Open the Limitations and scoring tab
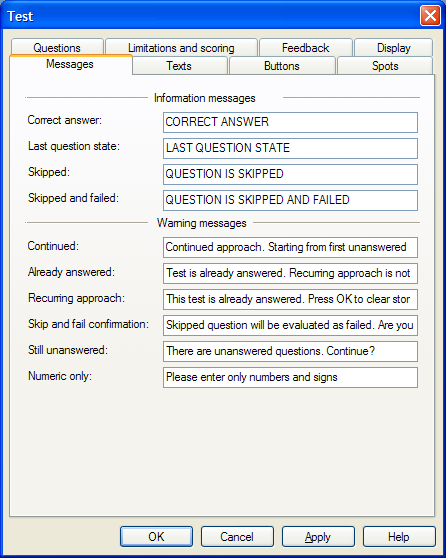 [x=181, y=48]
